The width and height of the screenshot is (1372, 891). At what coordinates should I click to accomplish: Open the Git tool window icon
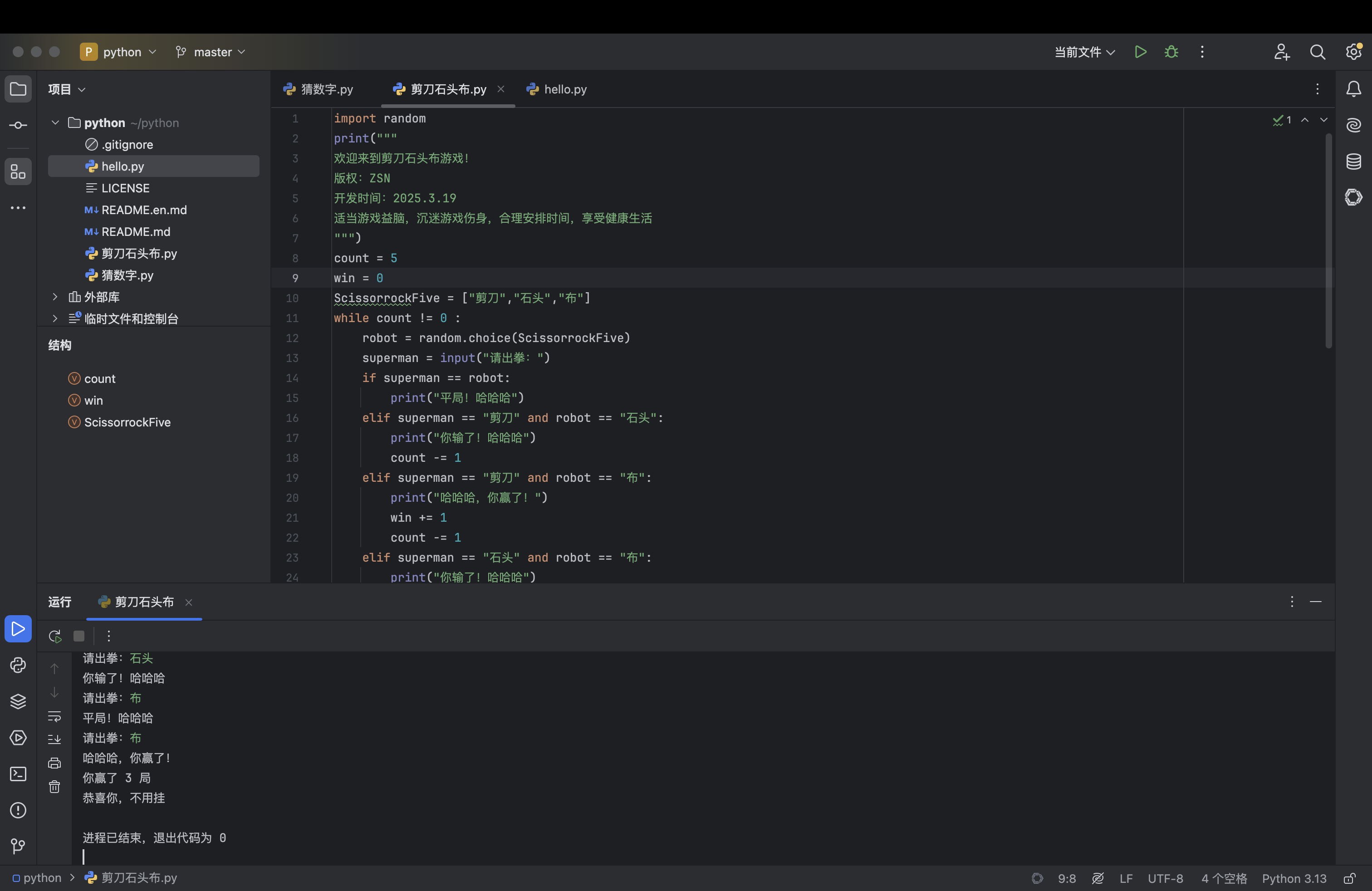pyautogui.click(x=18, y=846)
